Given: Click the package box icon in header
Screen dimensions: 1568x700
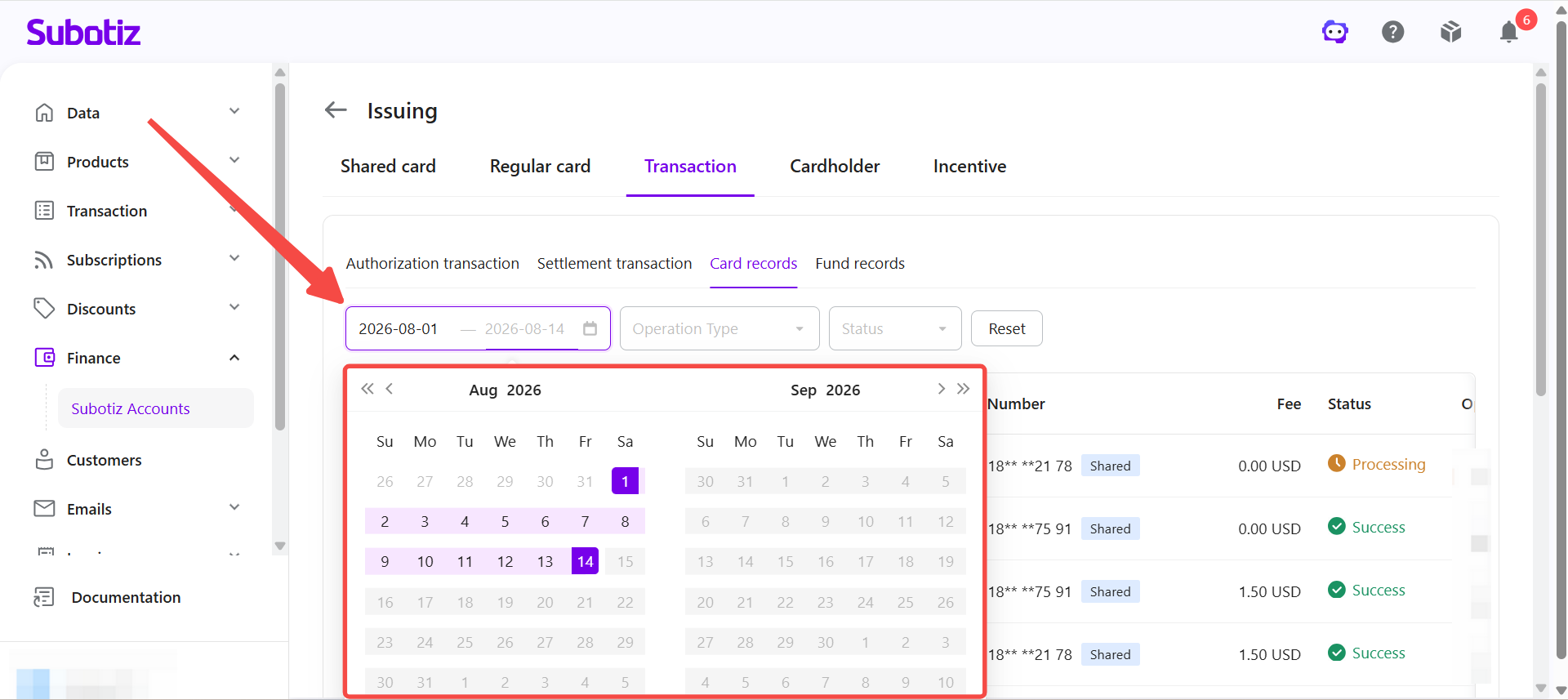Looking at the screenshot, I should pos(1450,32).
